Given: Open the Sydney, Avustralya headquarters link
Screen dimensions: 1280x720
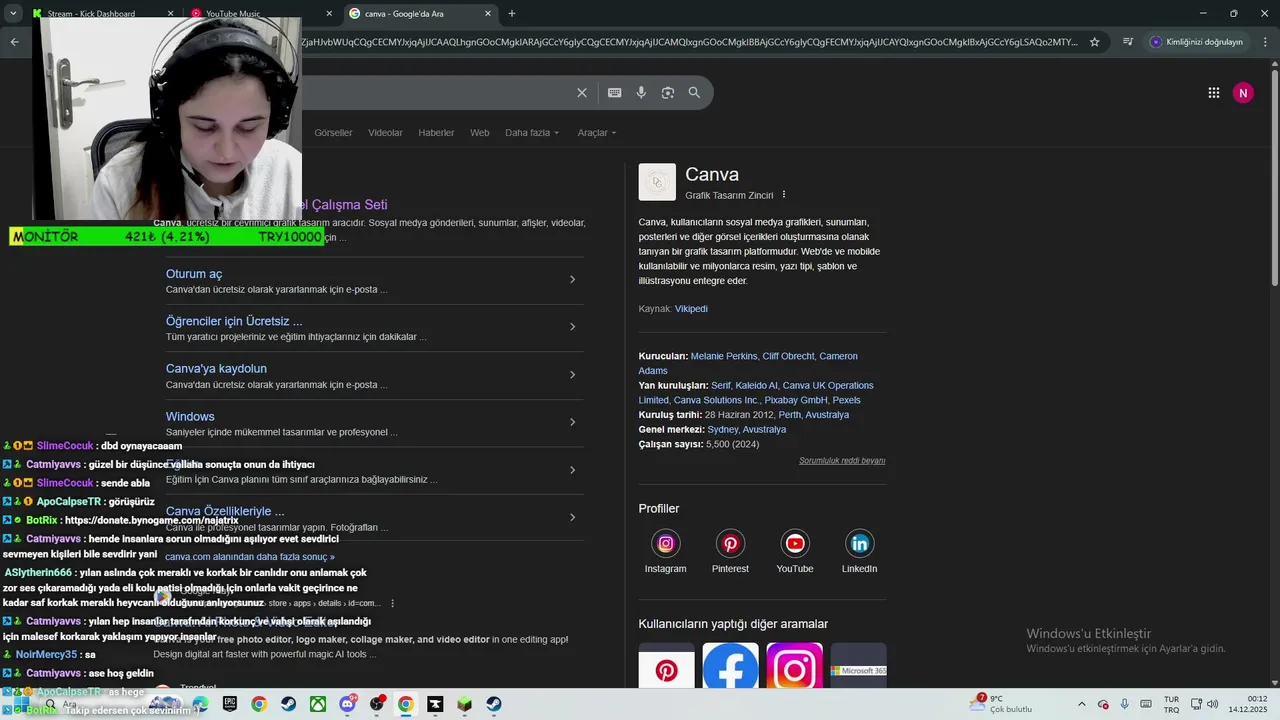Looking at the screenshot, I should click(x=747, y=429).
